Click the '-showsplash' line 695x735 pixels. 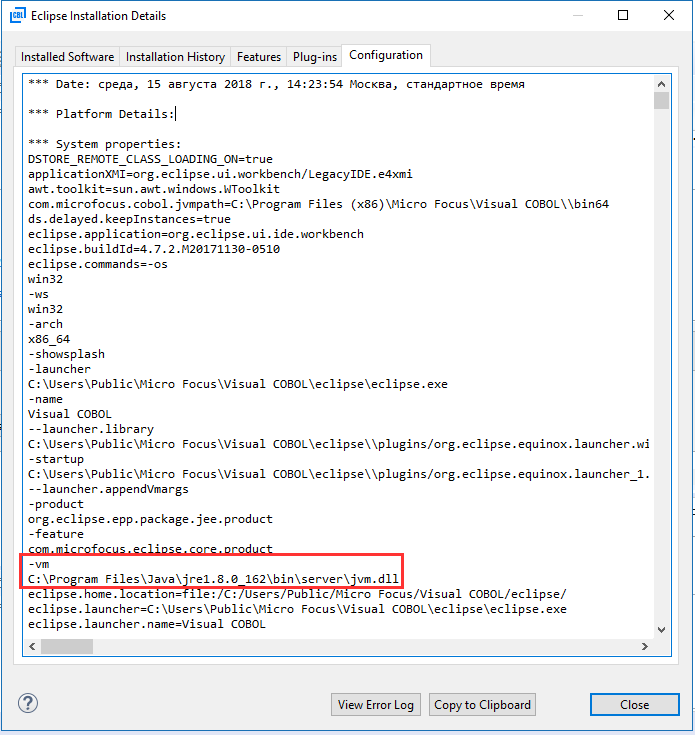(66, 354)
